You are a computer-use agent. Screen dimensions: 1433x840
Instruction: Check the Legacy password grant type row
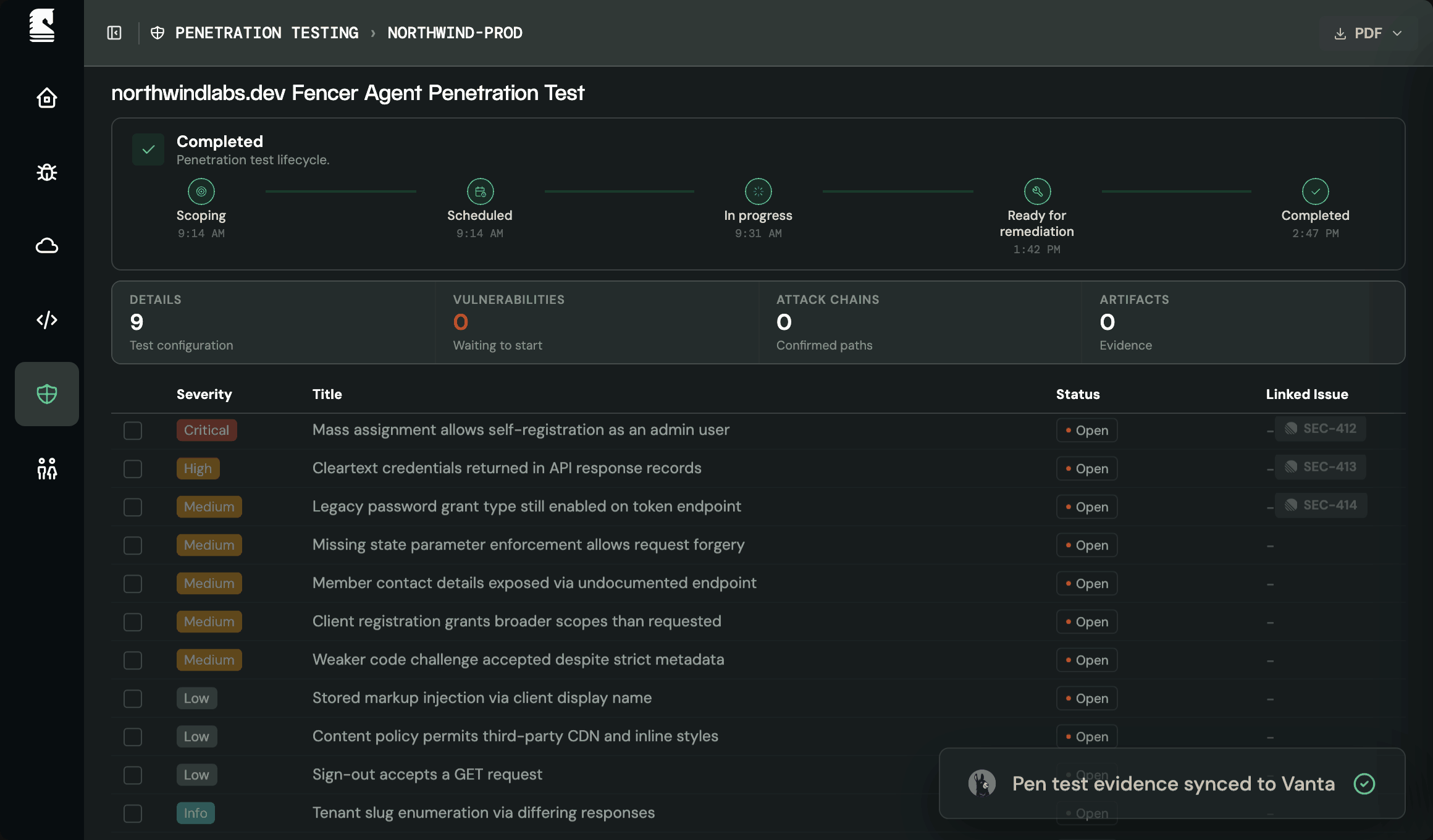[x=133, y=507]
